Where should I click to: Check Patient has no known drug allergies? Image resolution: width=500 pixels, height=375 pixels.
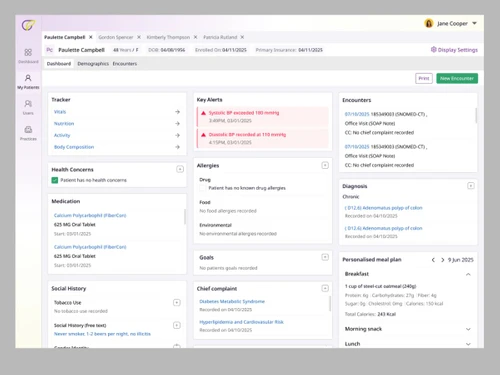coord(202,188)
